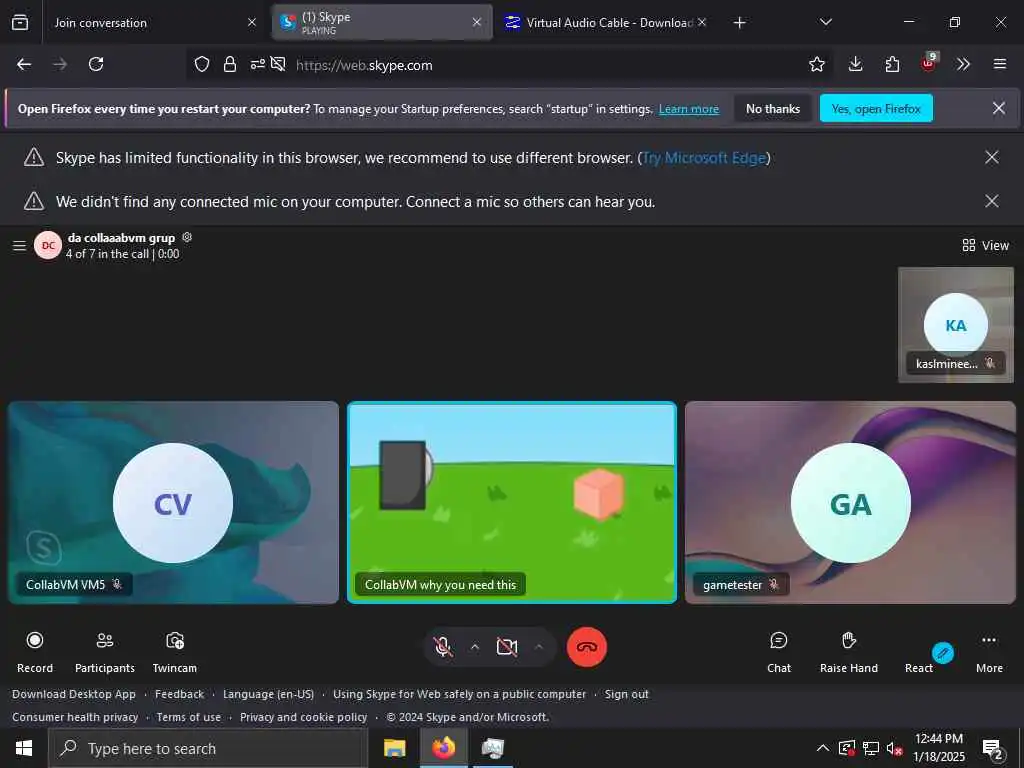1024x768 pixels.
Task: Select the kaslminee participant tile
Action: [x=955, y=325]
